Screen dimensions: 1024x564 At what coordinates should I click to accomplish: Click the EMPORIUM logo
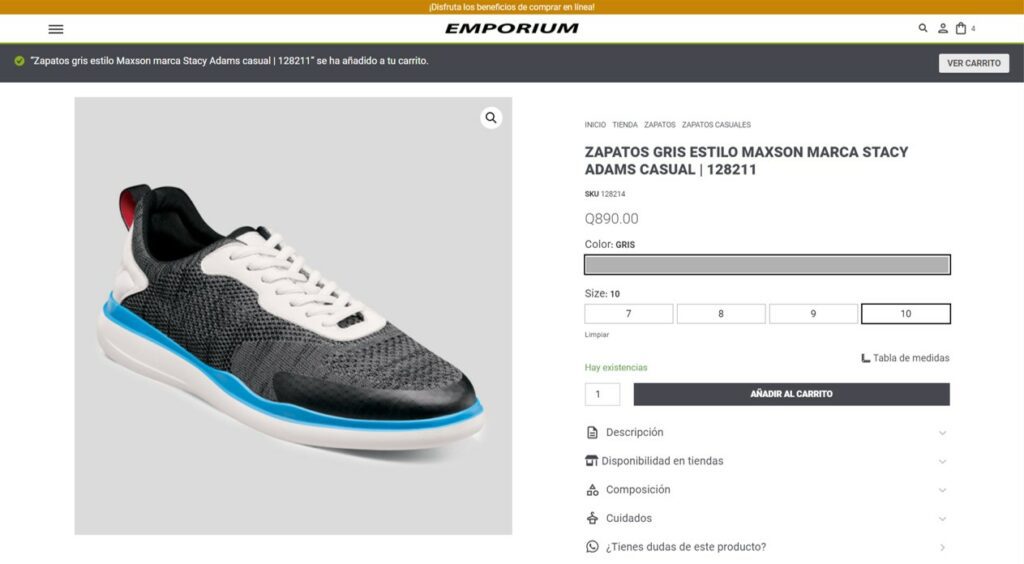(511, 28)
